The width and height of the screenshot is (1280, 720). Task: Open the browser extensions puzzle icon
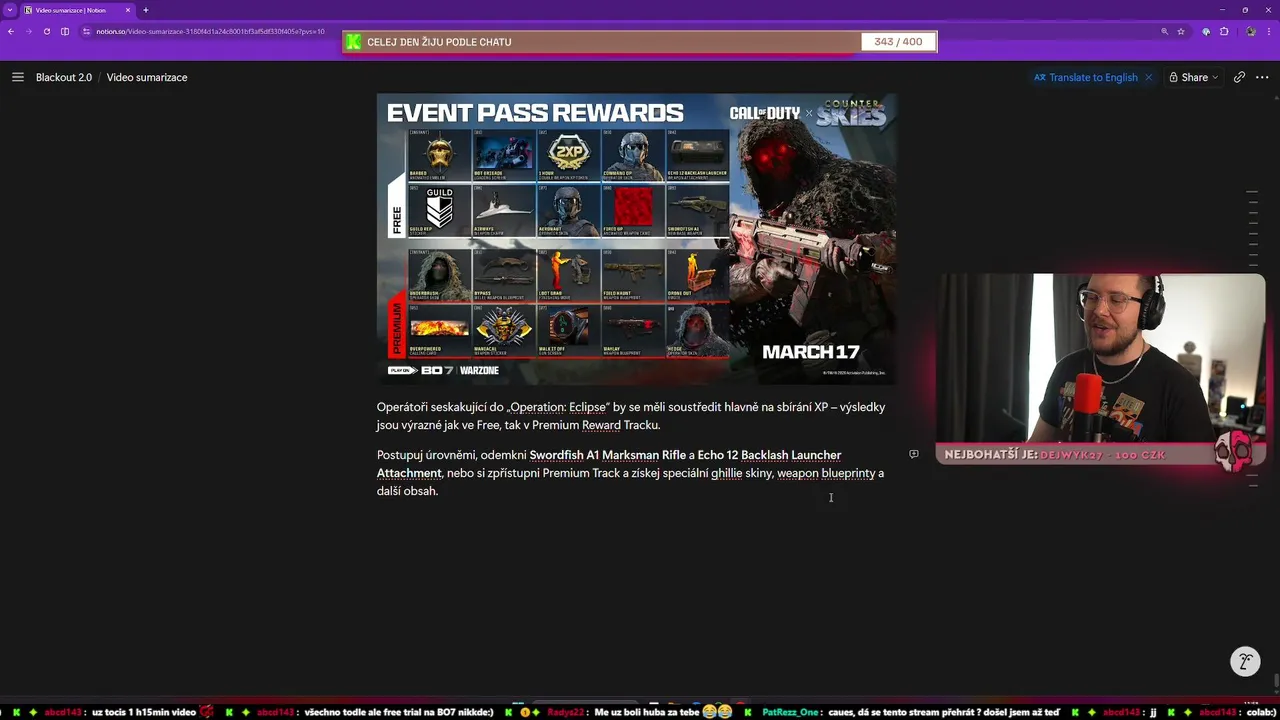pos(1224,31)
